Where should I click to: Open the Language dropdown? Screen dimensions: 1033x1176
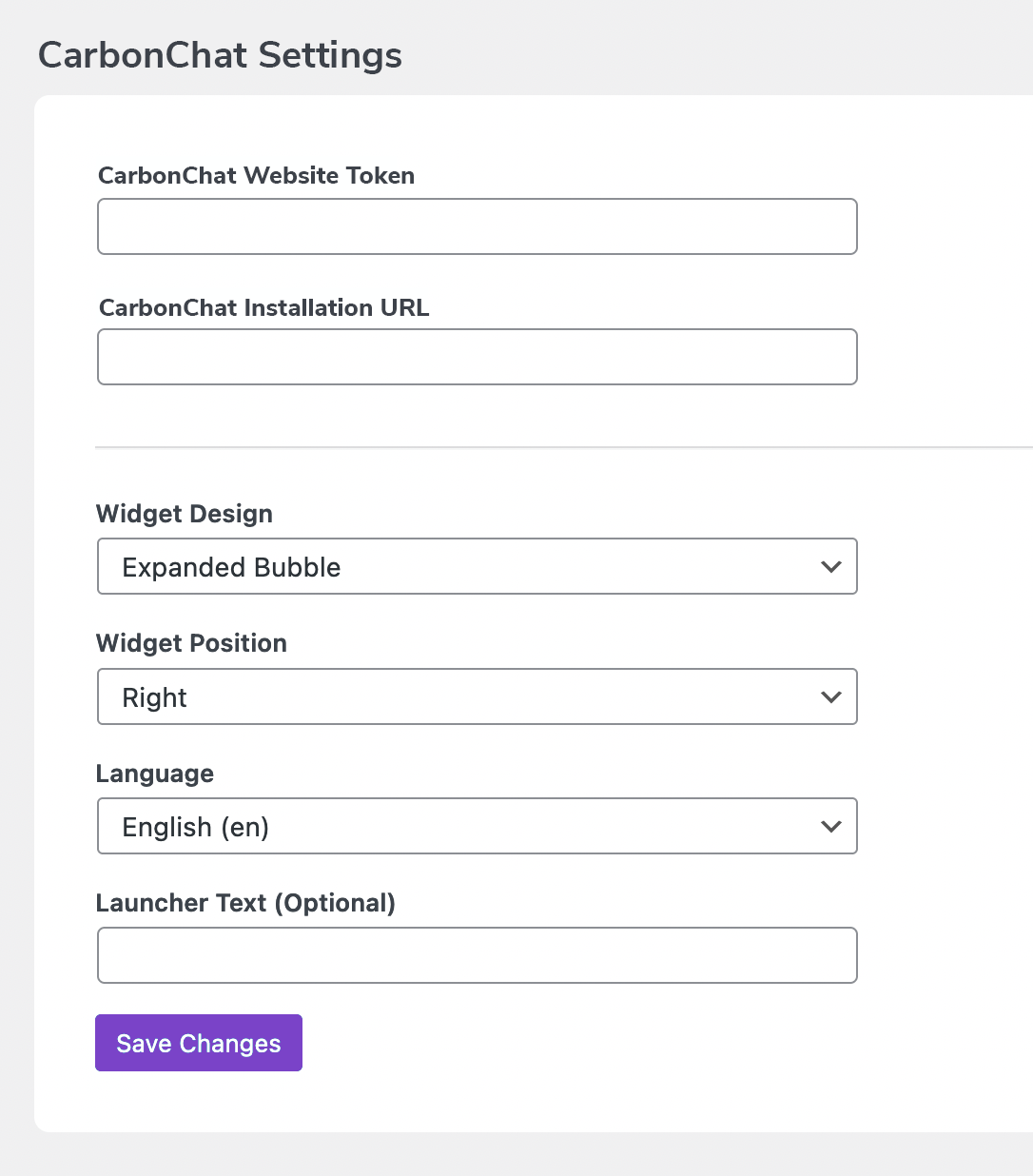coord(477,827)
